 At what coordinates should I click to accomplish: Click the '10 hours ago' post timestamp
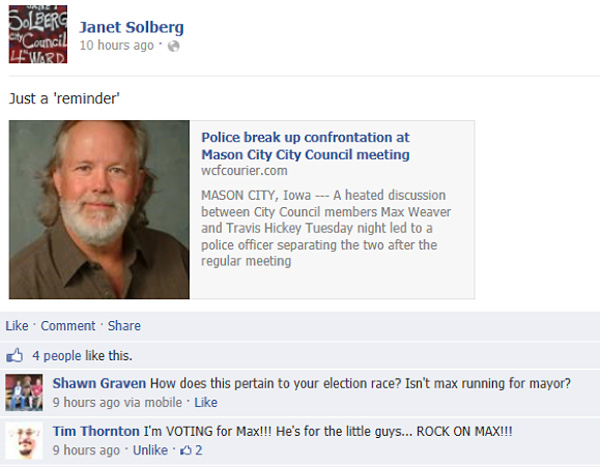117,45
